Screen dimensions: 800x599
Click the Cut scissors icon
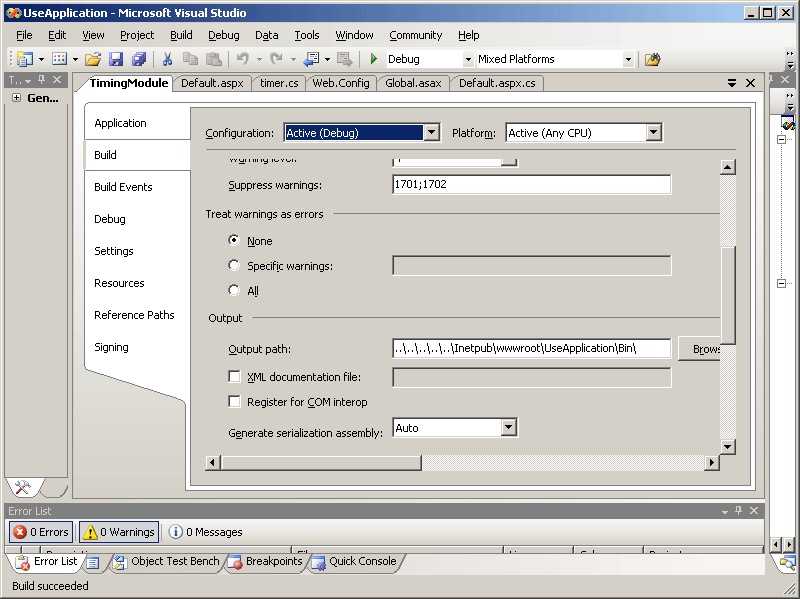pos(168,59)
